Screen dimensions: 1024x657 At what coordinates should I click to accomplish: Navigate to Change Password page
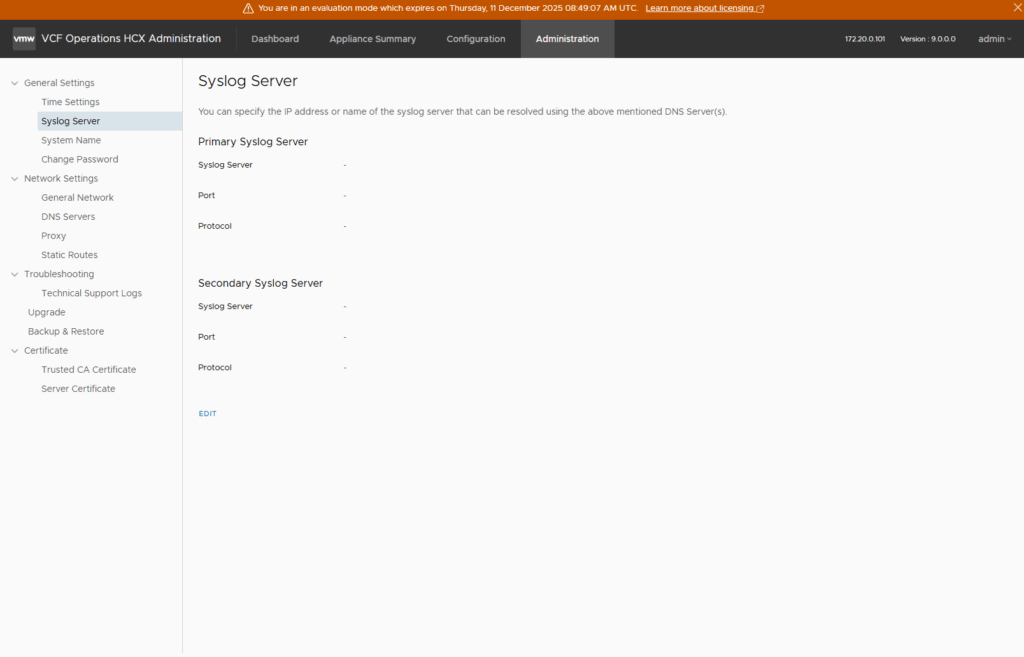(x=79, y=160)
